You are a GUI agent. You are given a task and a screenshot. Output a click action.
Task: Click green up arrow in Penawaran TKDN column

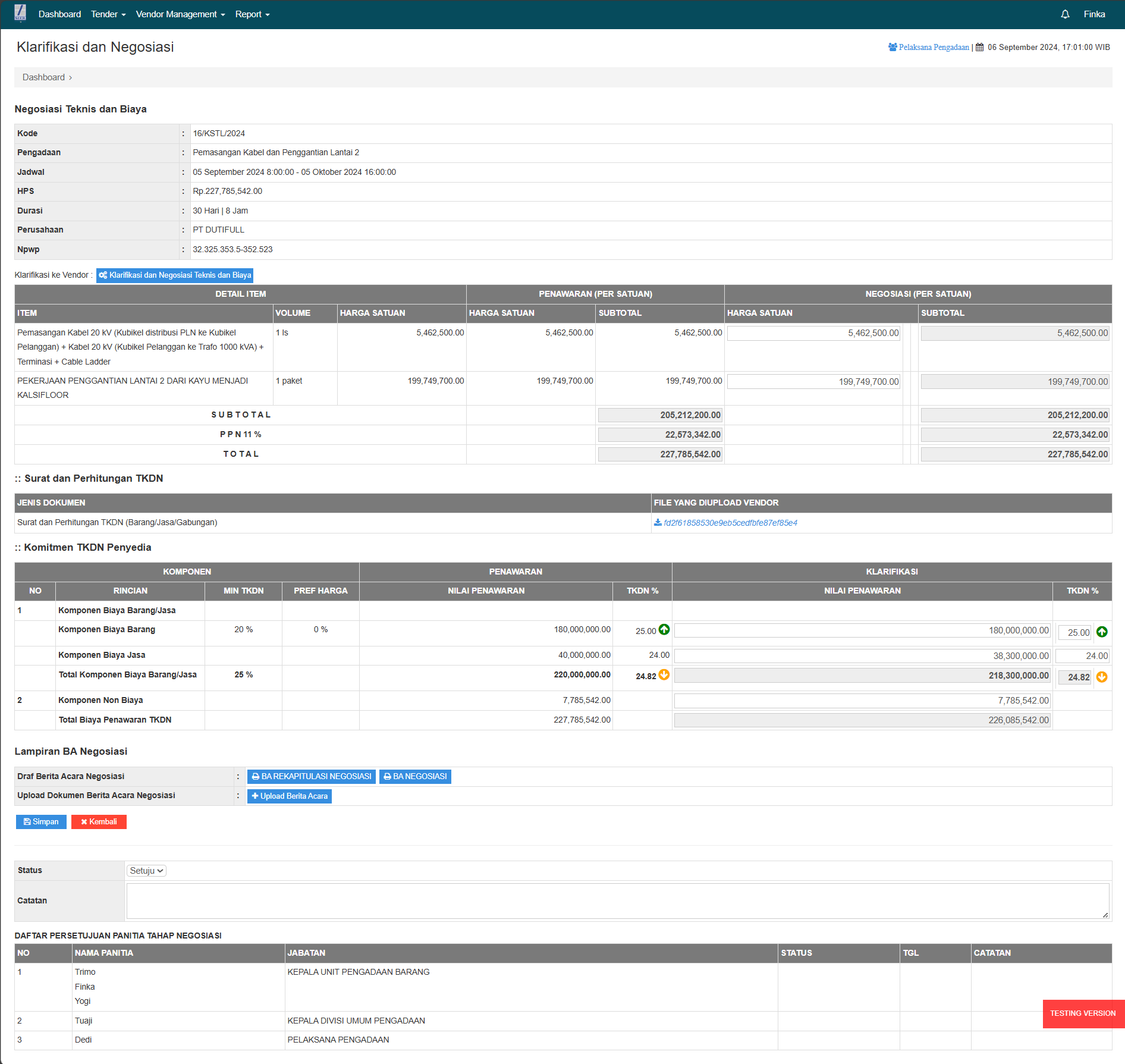(664, 630)
